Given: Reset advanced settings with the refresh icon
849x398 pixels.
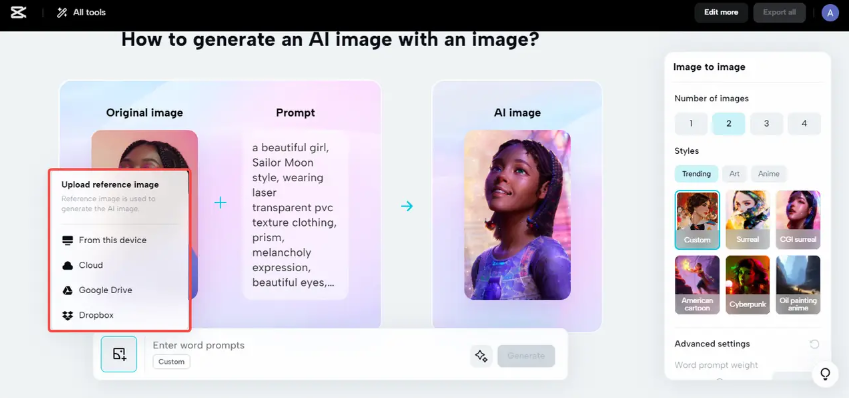Looking at the screenshot, I should [814, 344].
